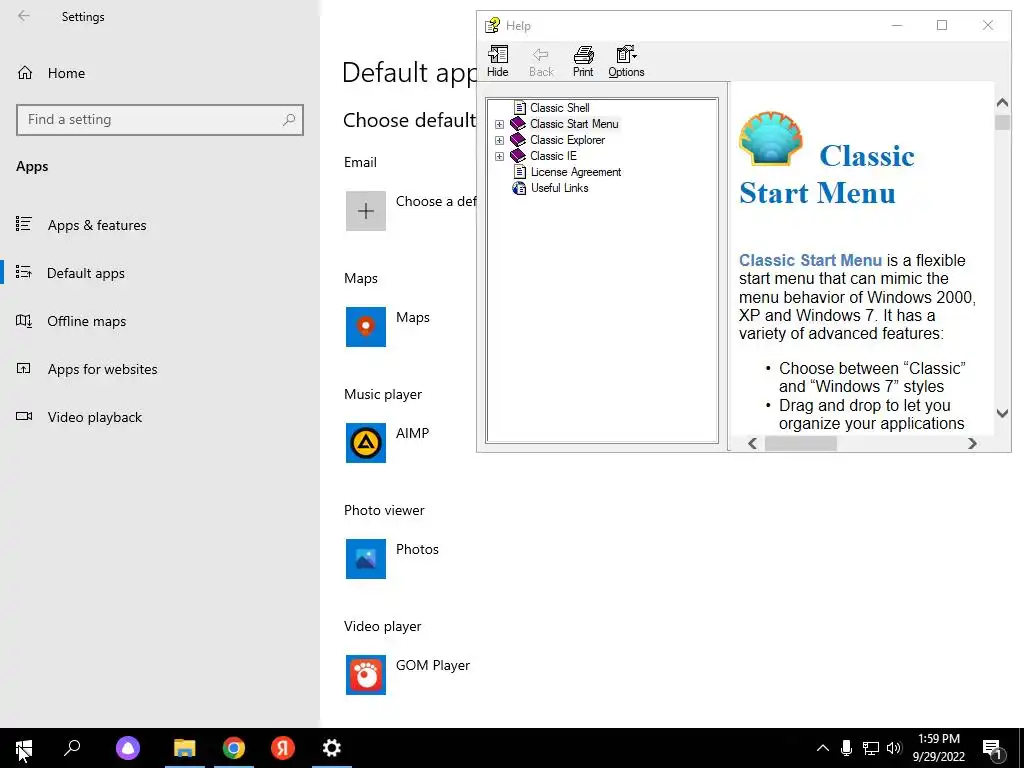1024x768 pixels.
Task: Click the search magnifier in Find a setting
Action: (x=289, y=120)
